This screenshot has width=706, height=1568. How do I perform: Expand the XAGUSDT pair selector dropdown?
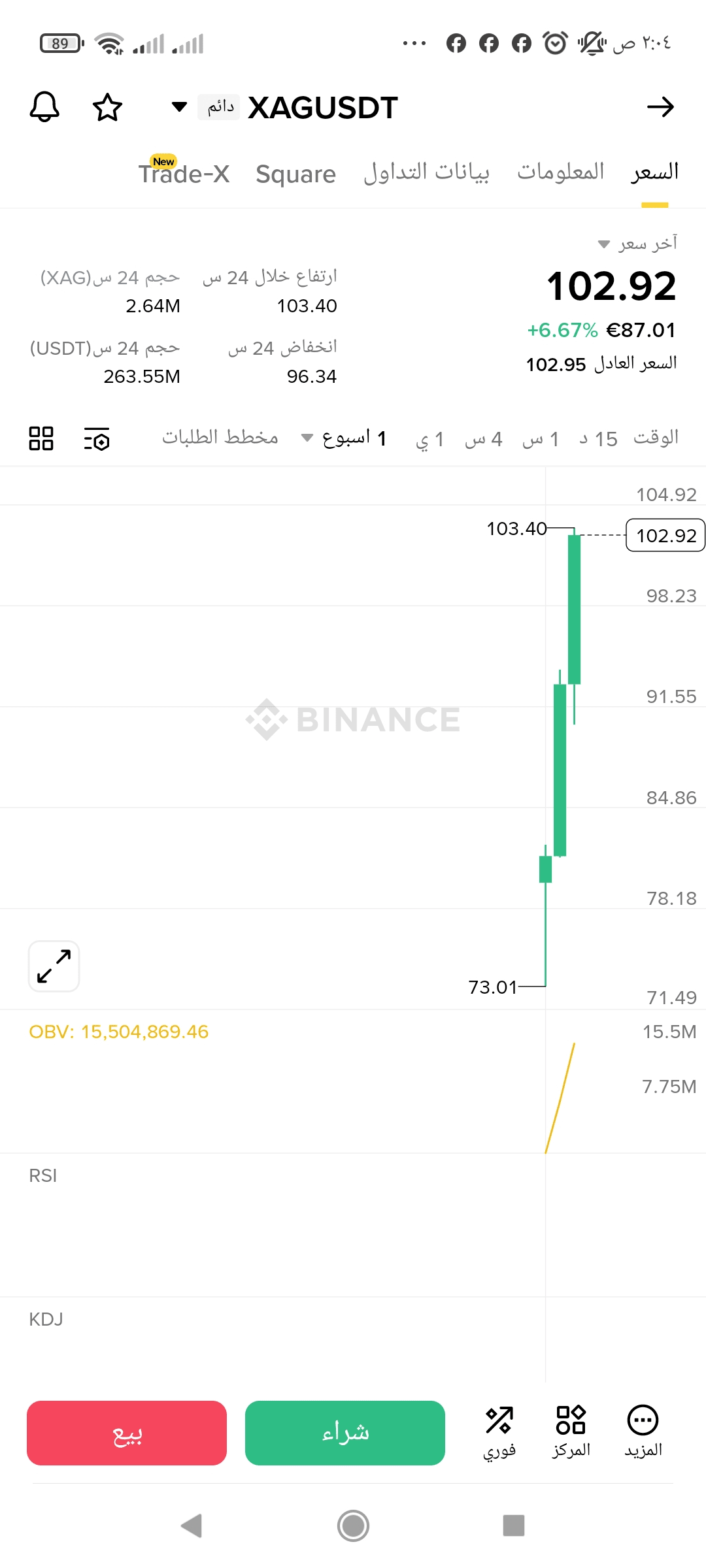pos(179,107)
